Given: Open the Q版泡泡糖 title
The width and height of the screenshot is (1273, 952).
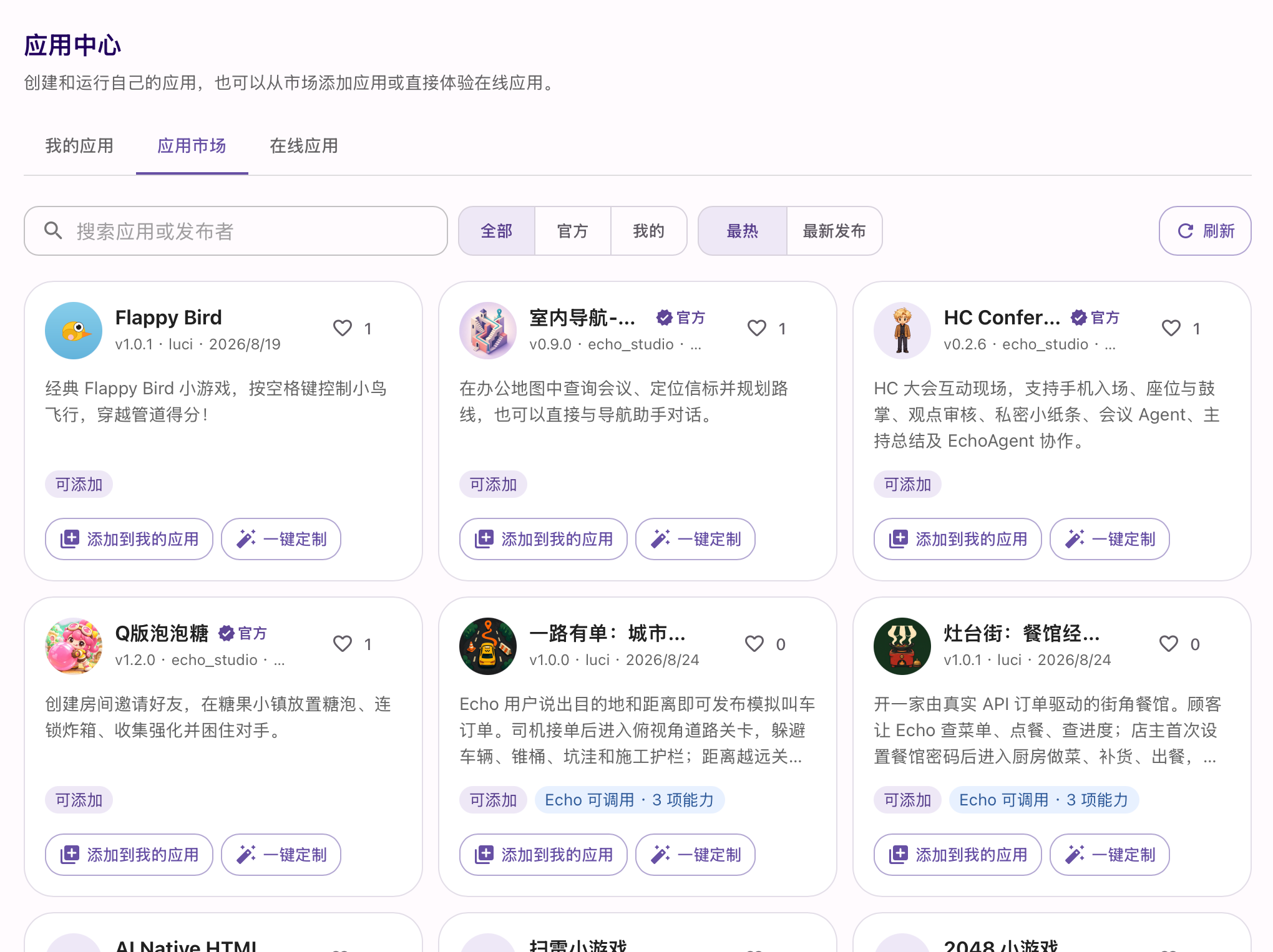Looking at the screenshot, I should 162,633.
